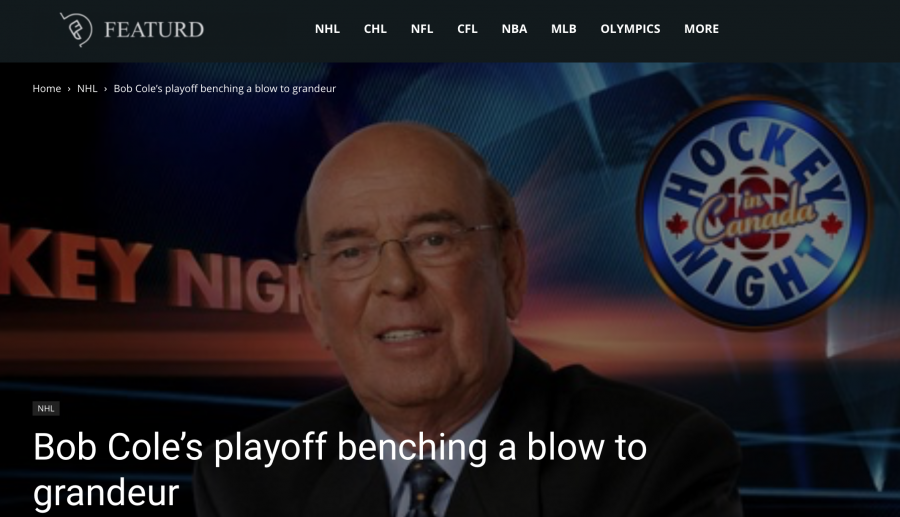Screen dimensions: 900x517
Task: Click the NHL breadcrumb link
Action: (x=87, y=88)
